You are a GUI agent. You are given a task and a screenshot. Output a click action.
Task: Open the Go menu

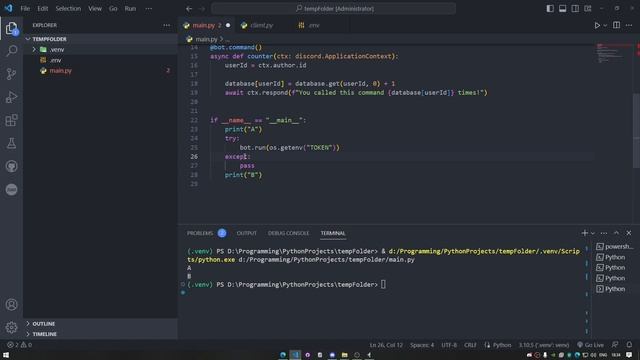pyautogui.click(x=113, y=9)
